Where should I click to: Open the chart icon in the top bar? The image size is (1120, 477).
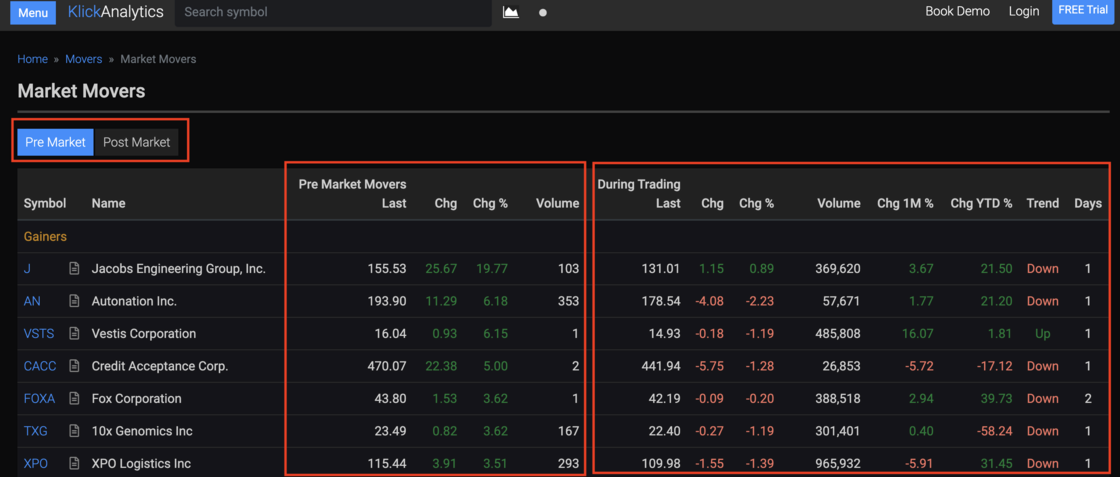pos(511,12)
